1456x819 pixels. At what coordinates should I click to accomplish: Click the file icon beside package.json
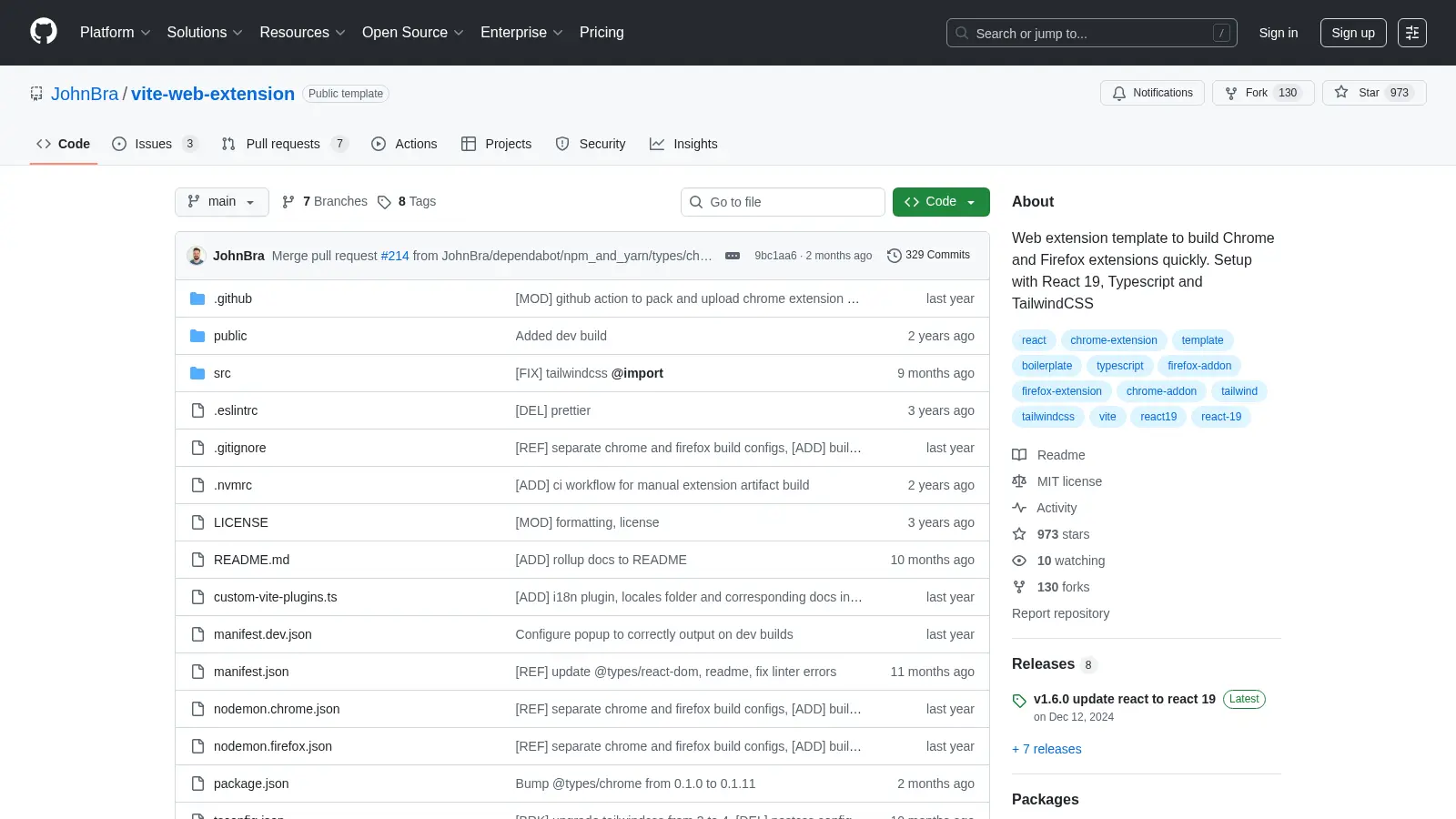pos(197,784)
